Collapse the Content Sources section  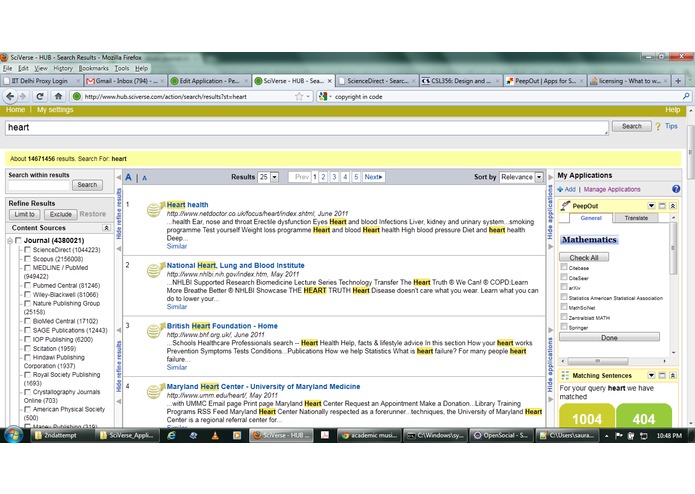(x=106, y=227)
